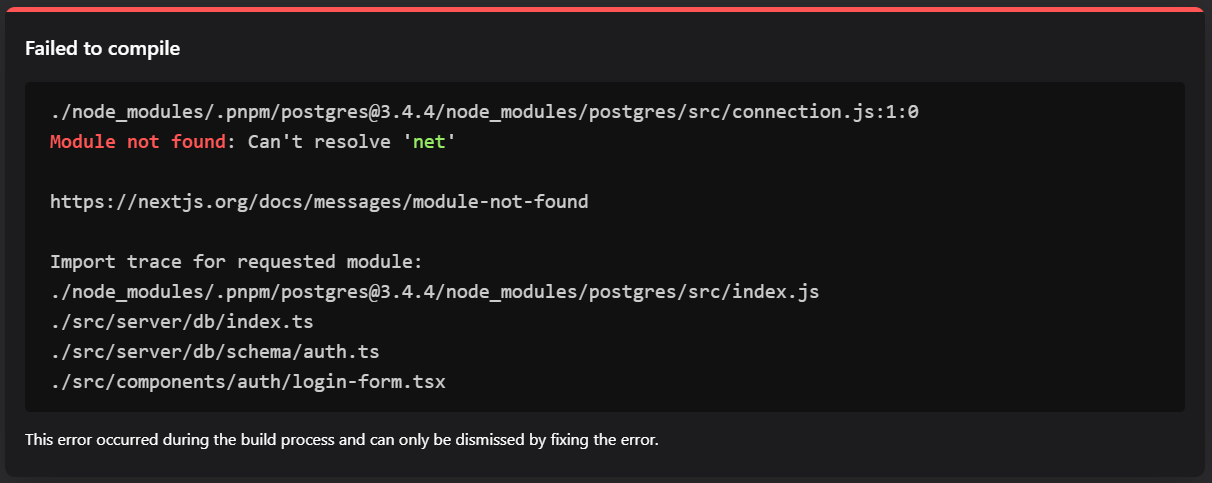This screenshot has width=1212, height=483.
Task: Click "auth.ts" file name in trace
Action: 342,352
